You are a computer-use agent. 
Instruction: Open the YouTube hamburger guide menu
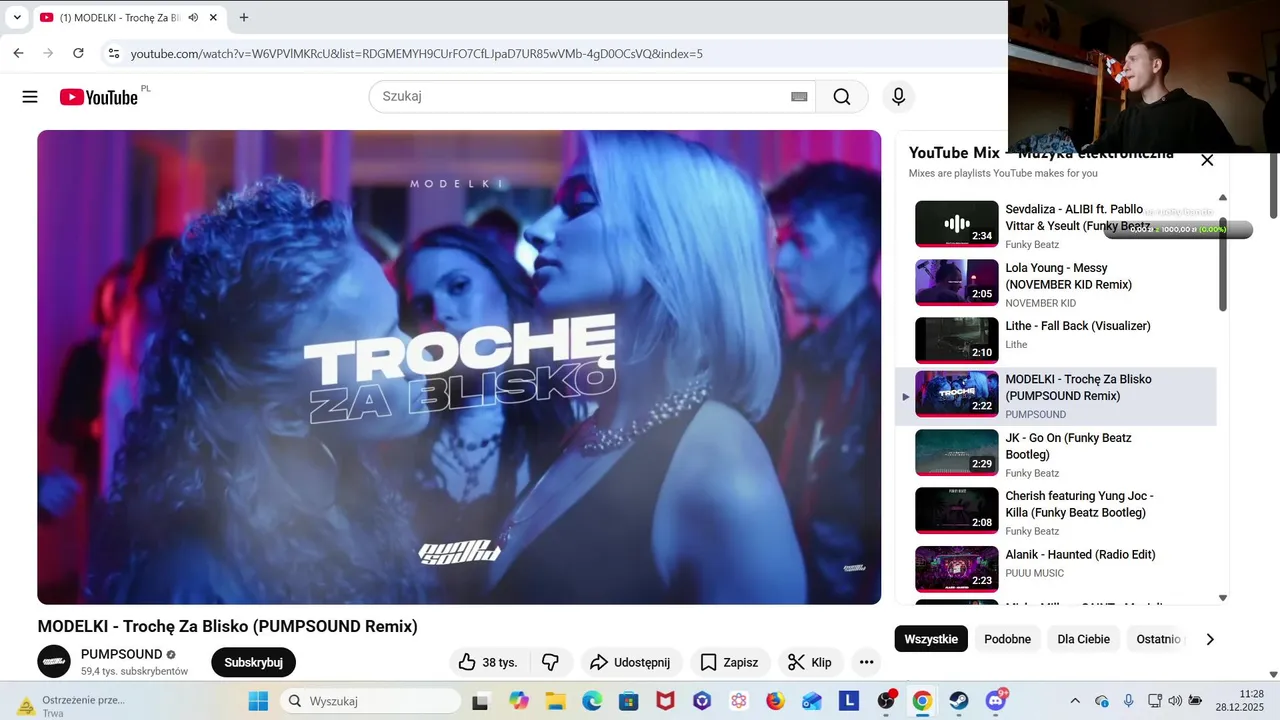(30, 97)
